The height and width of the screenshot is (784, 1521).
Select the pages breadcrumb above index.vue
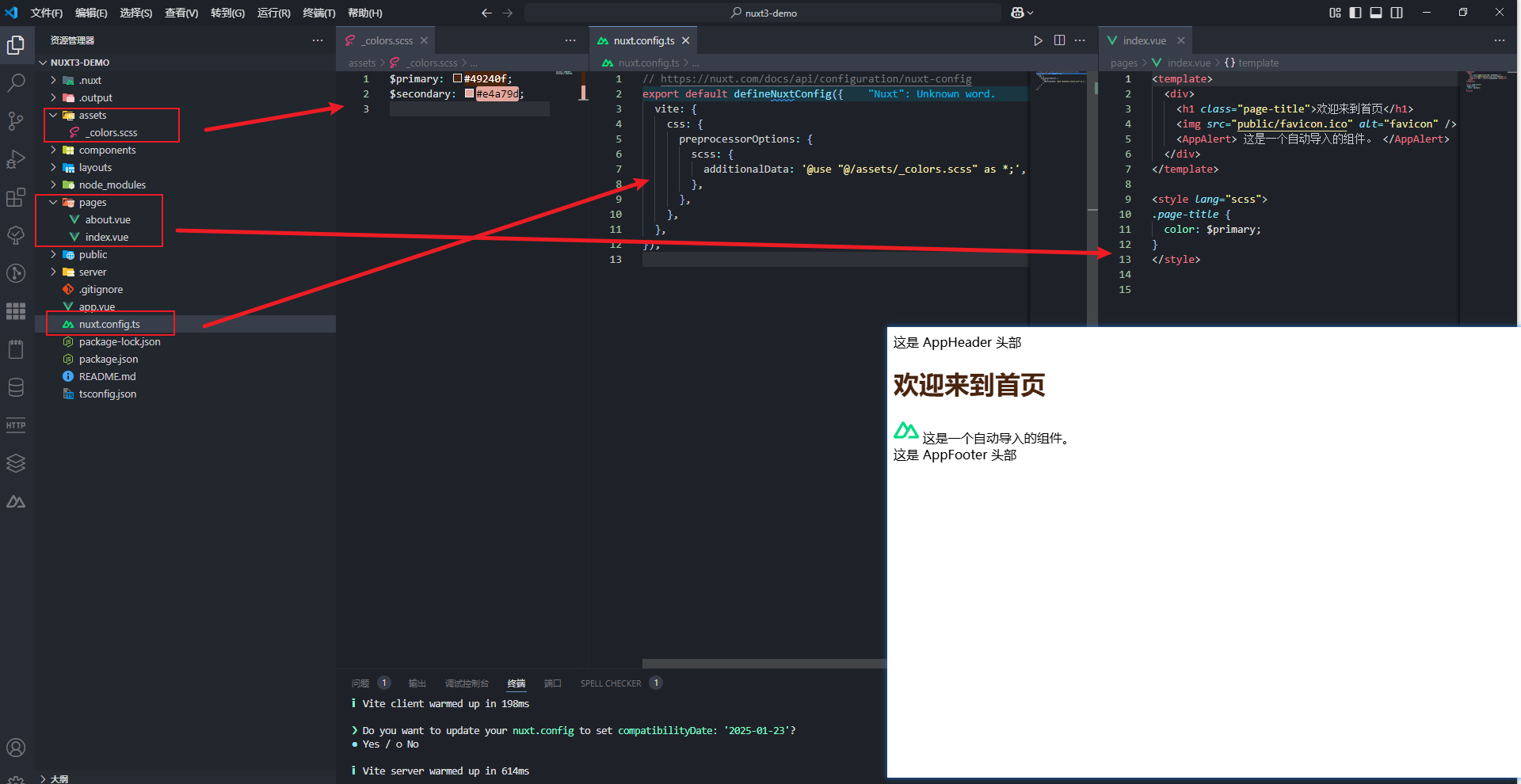[x=1123, y=63]
